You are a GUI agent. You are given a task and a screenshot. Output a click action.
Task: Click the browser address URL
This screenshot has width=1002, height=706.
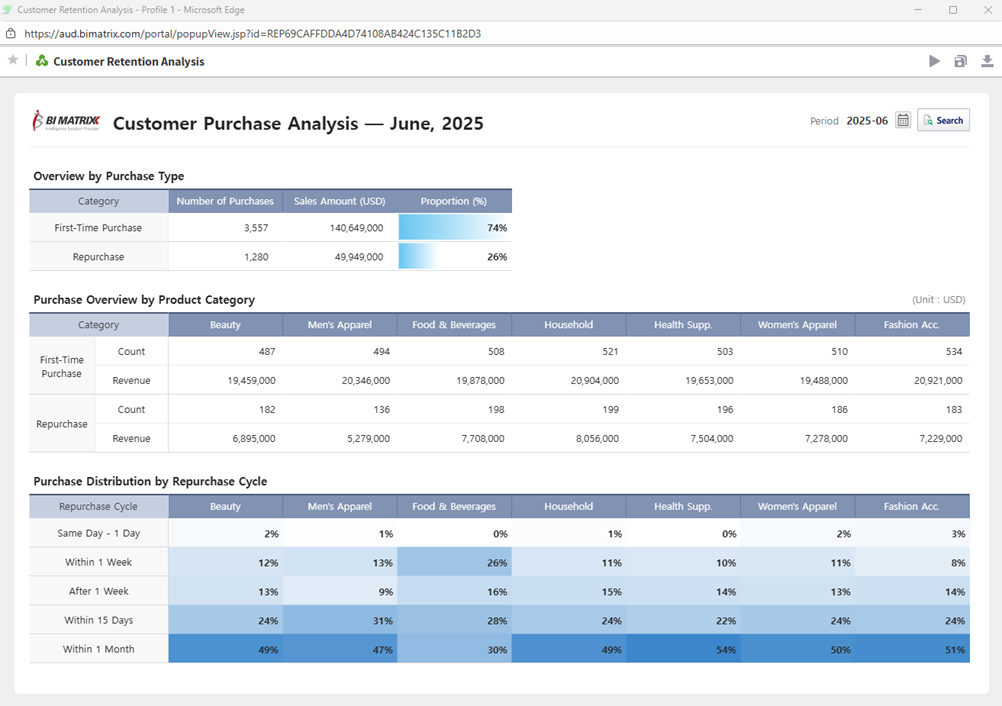252,33
